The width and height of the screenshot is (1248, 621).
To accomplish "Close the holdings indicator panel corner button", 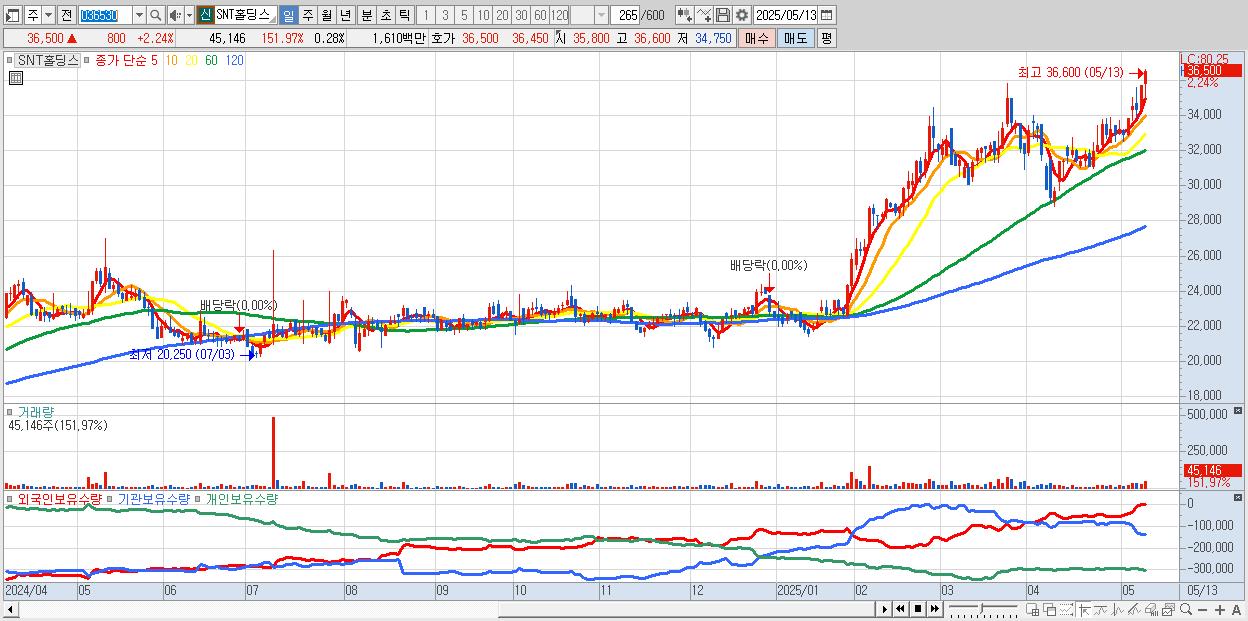I will [x=1239, y=497].
